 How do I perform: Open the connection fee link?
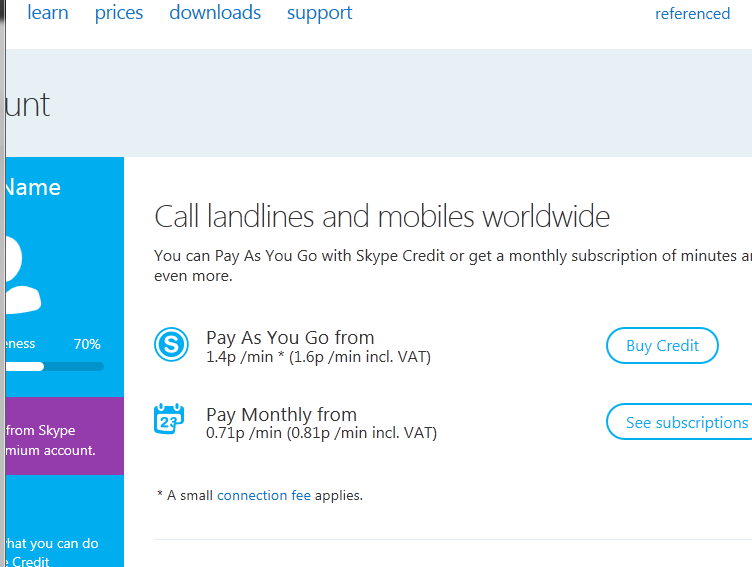coord(264,495)
